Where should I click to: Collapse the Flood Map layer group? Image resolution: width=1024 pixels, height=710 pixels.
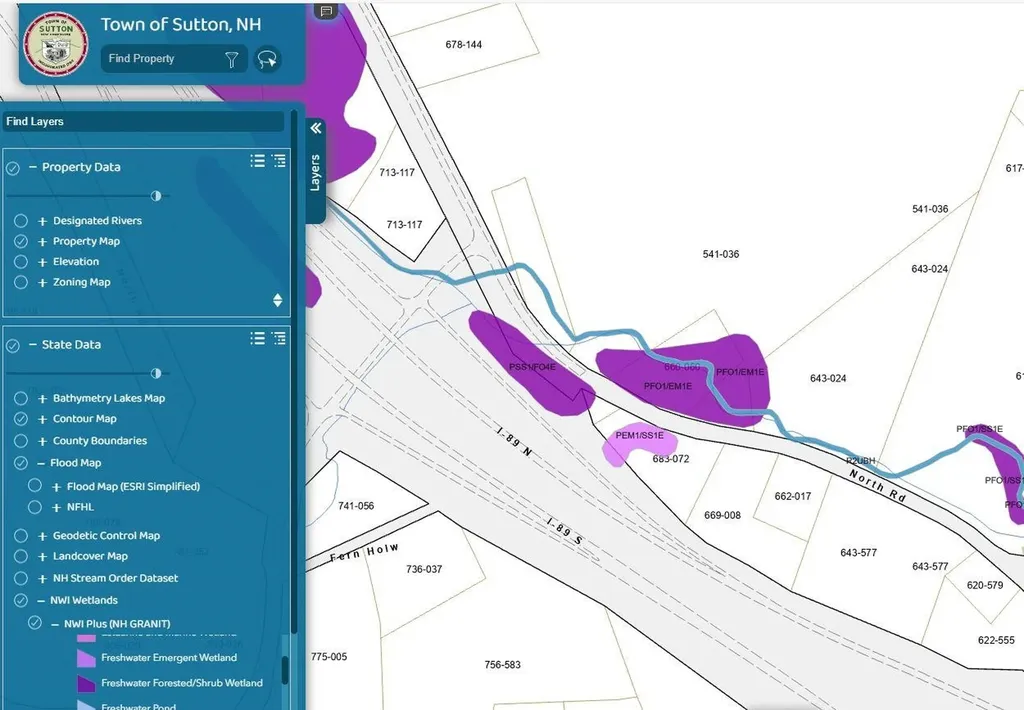pos(42,464)
